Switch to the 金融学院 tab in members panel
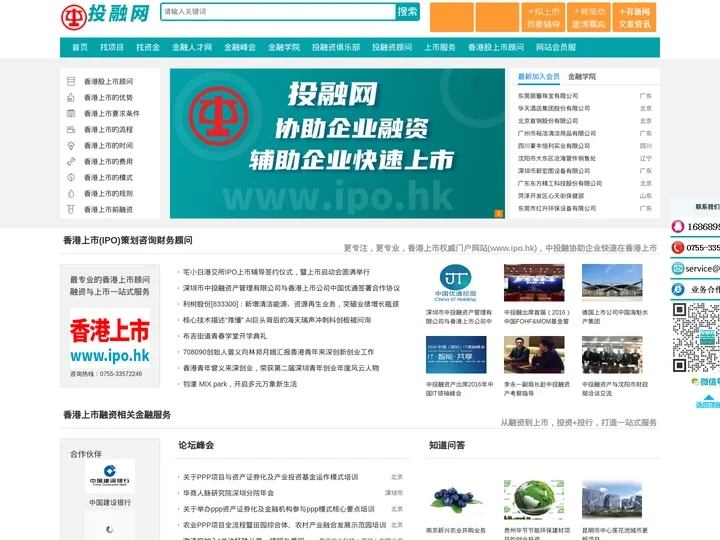 (x=582, y=77)
